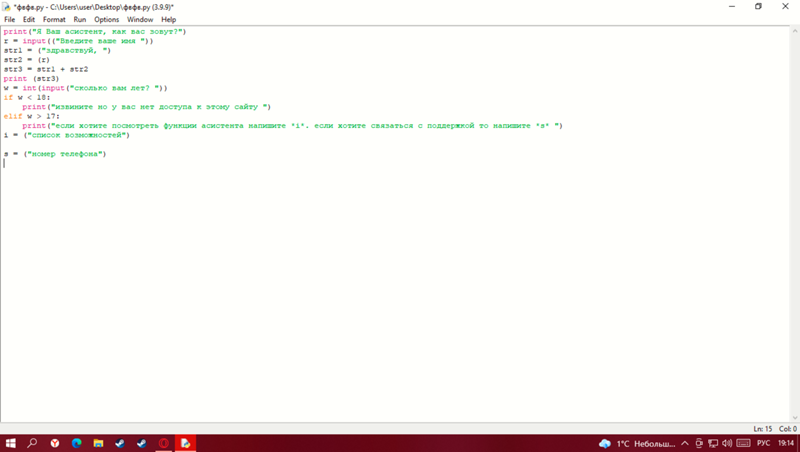Click the Windows Start button

11,443
